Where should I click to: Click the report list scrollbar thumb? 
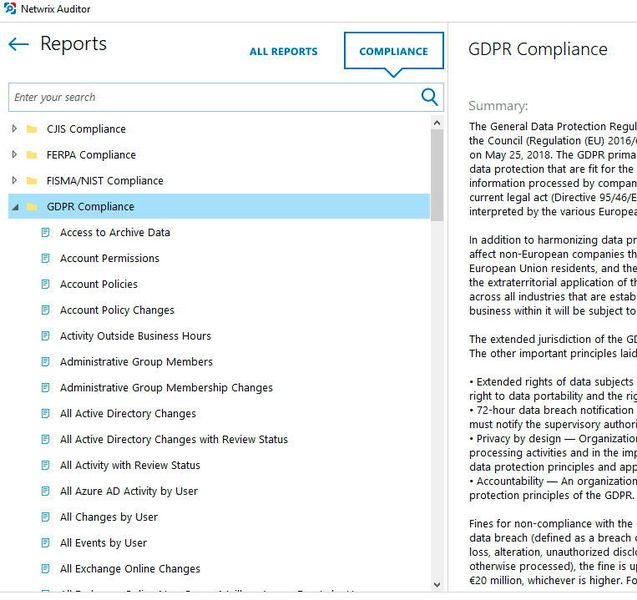pos(437,175)
